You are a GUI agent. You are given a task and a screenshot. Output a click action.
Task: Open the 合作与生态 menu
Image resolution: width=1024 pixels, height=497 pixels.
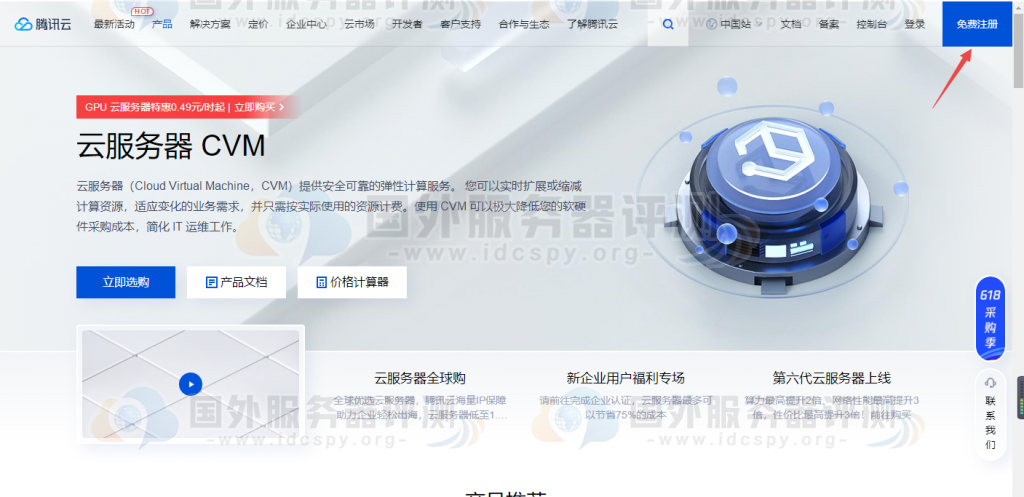coord(524,24)
